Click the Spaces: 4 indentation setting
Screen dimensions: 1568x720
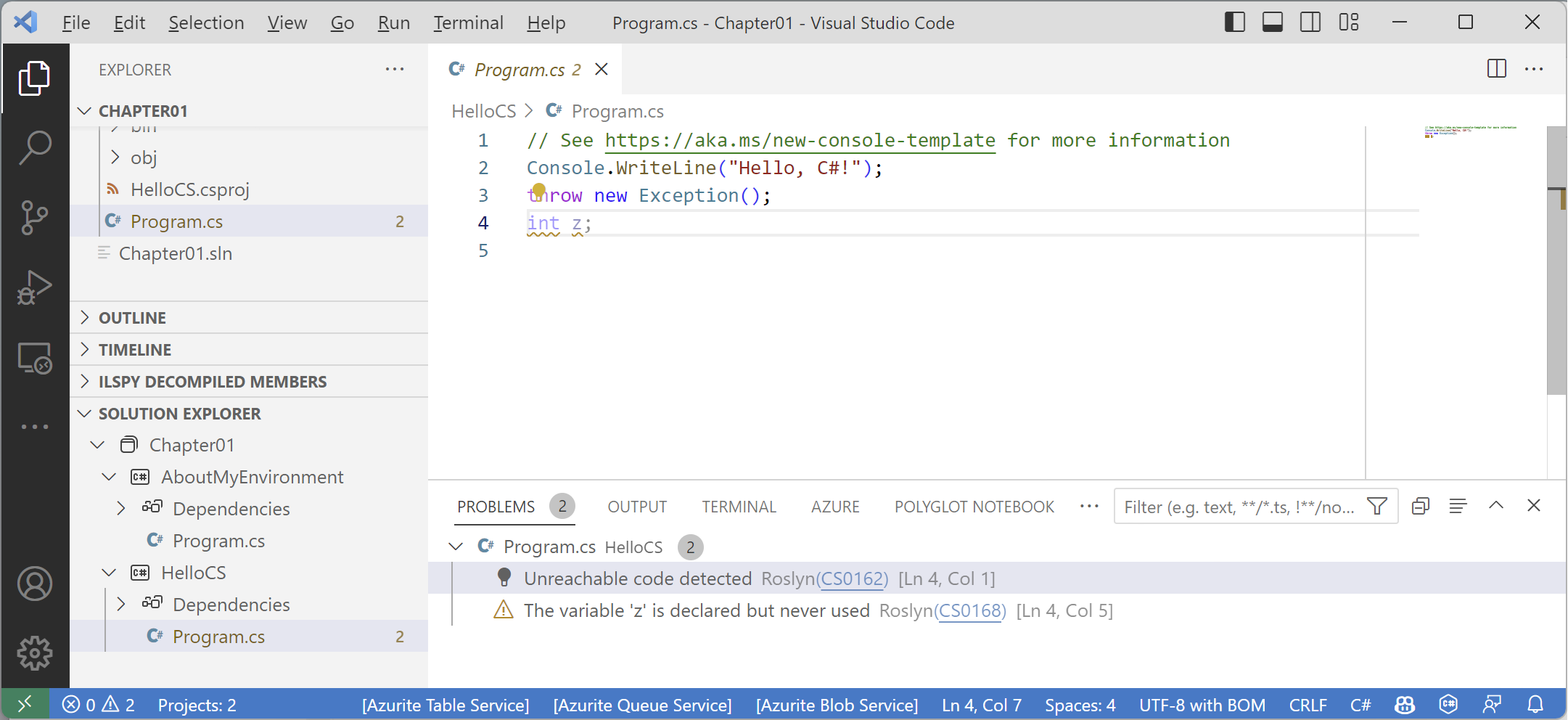coord(1080,705)
